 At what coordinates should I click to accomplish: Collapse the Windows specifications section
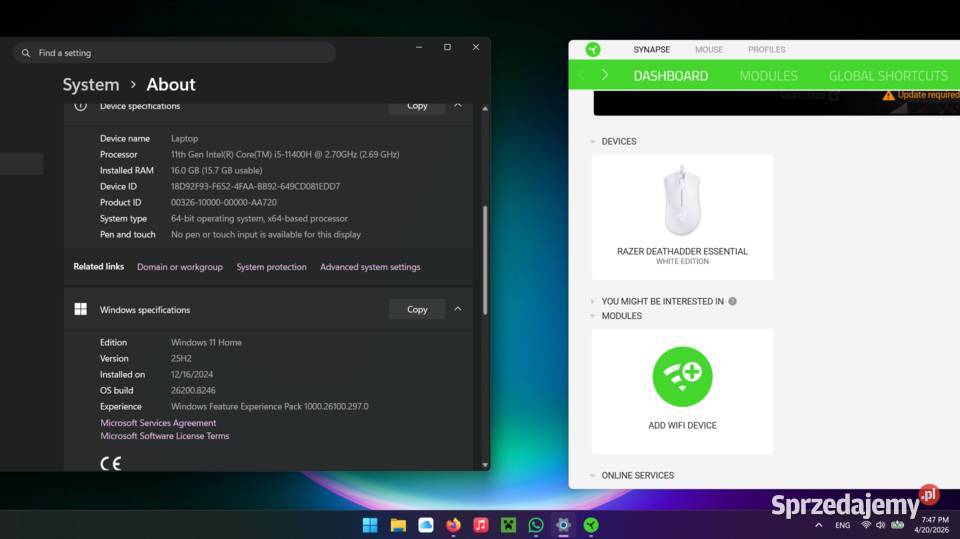click(x=458, y=309)
